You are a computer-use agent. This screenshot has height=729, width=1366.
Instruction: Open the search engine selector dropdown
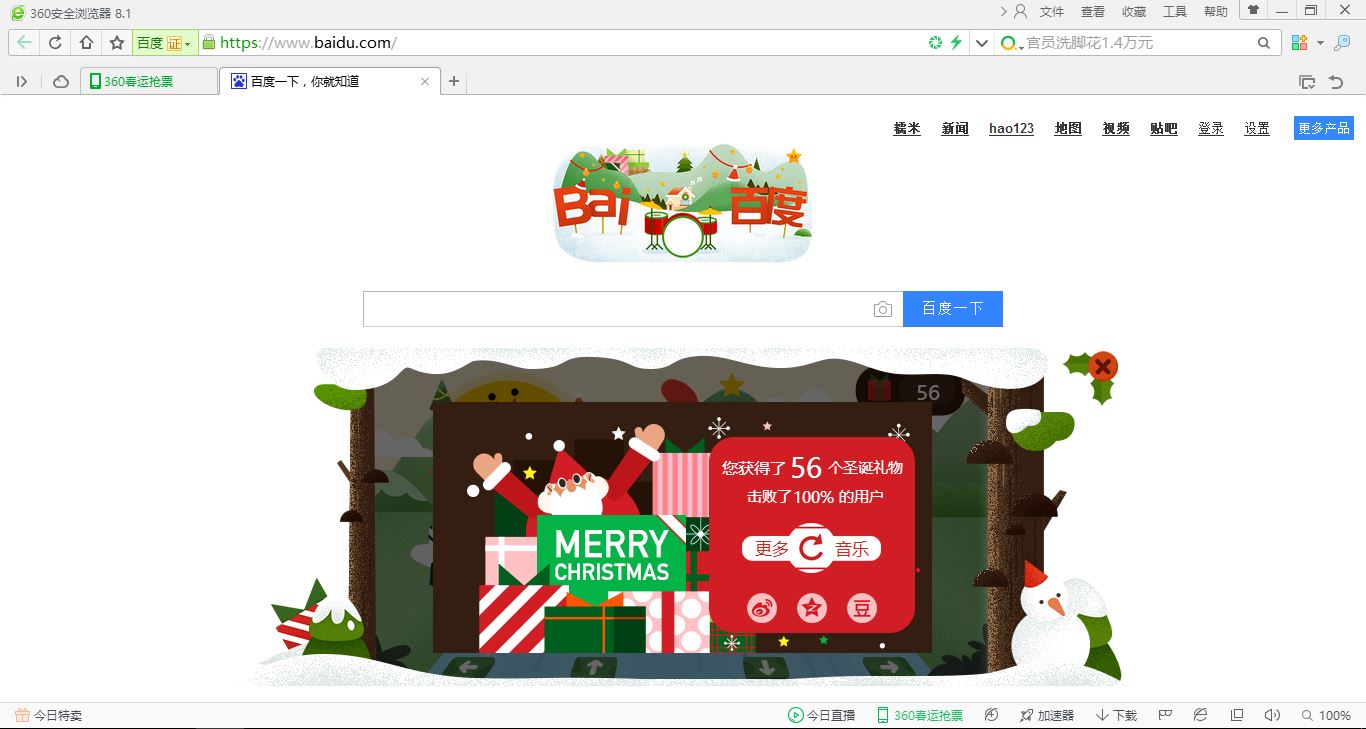point(1011,43)
